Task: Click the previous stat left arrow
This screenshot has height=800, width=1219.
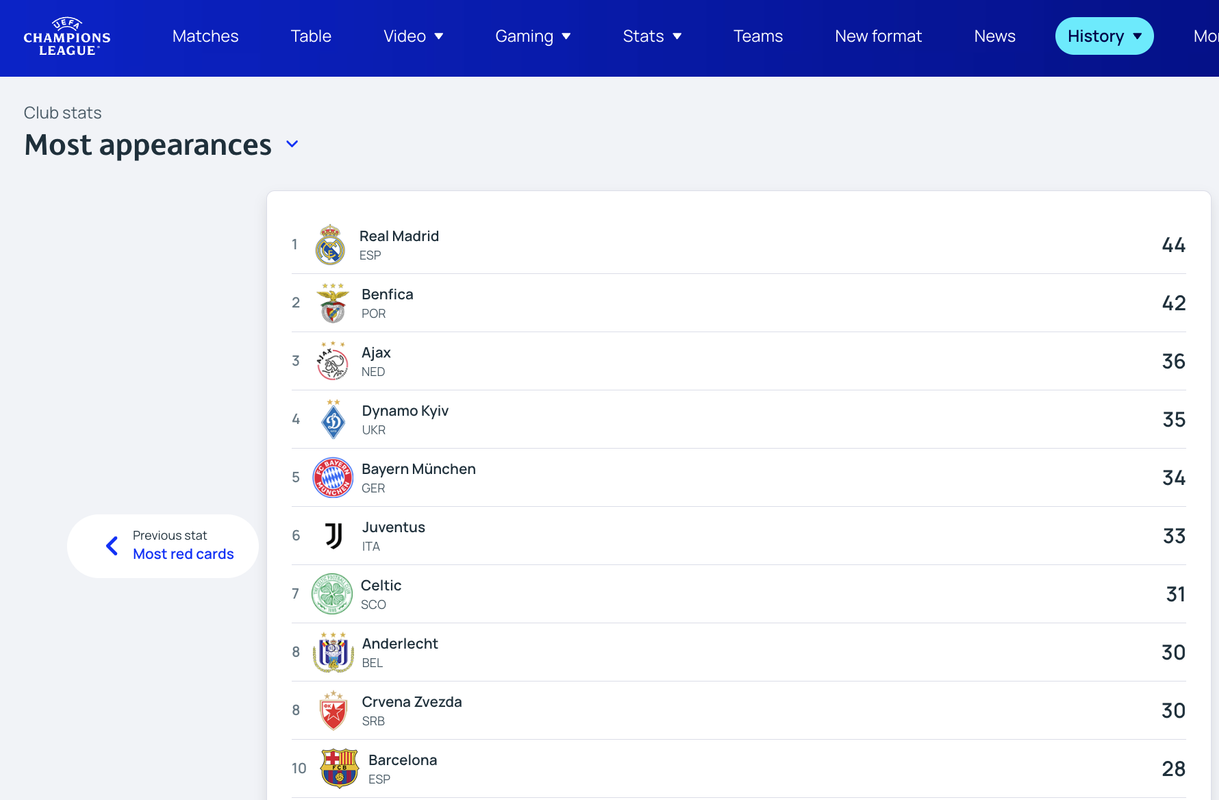Action: pos(112,546)
